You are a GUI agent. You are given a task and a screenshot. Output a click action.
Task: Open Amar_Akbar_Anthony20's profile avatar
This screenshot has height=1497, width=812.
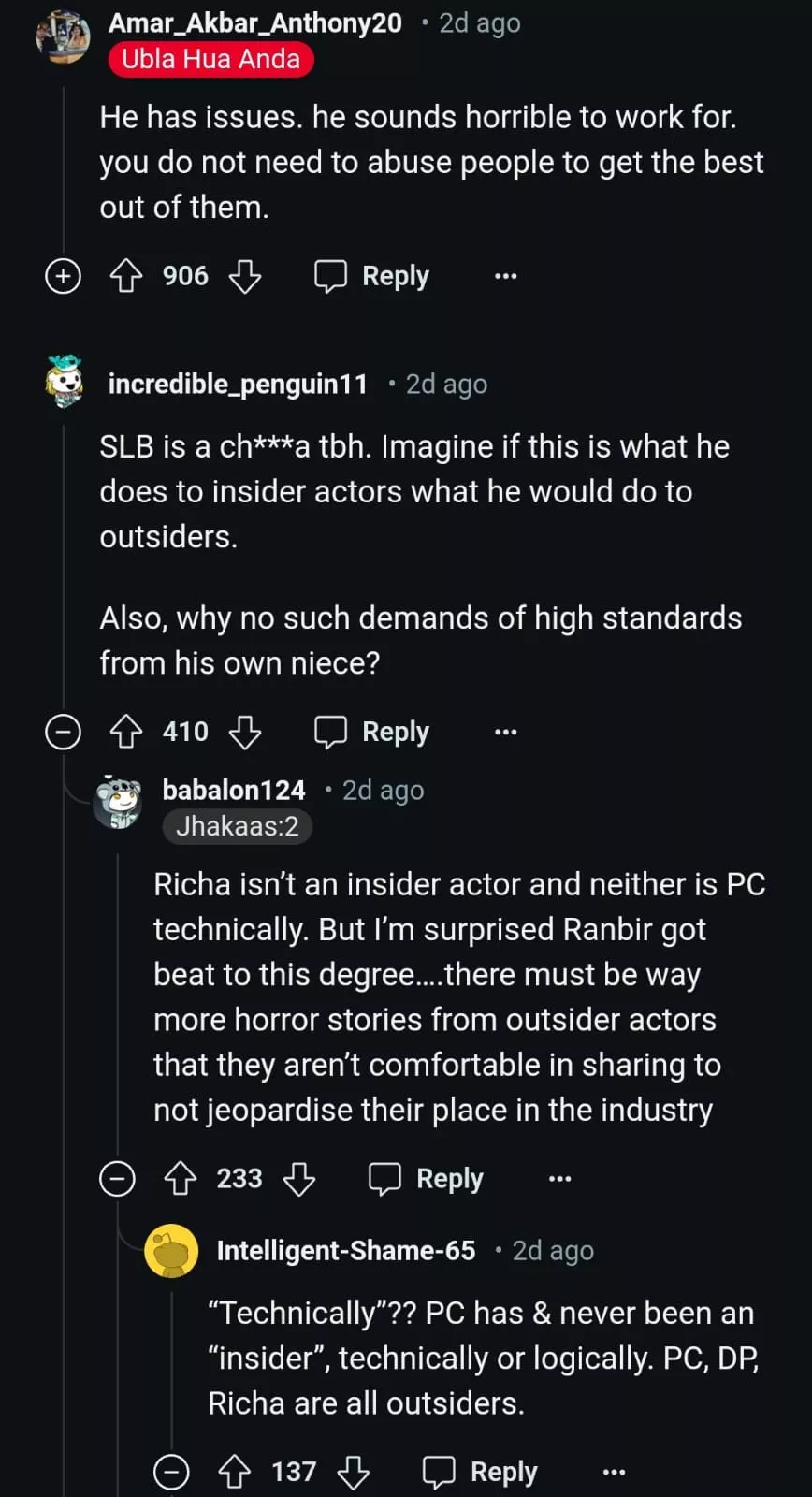pos(63,37)
